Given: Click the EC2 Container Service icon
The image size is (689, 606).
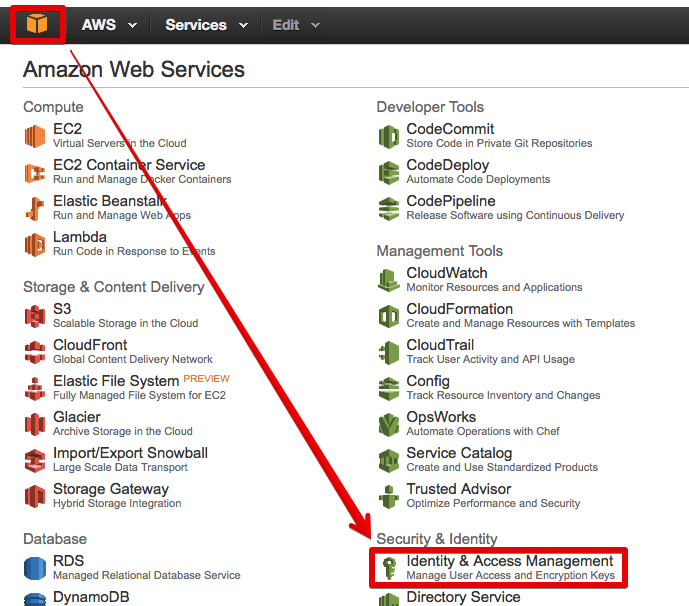Looking at the screenshot, I should pos(35,173).
